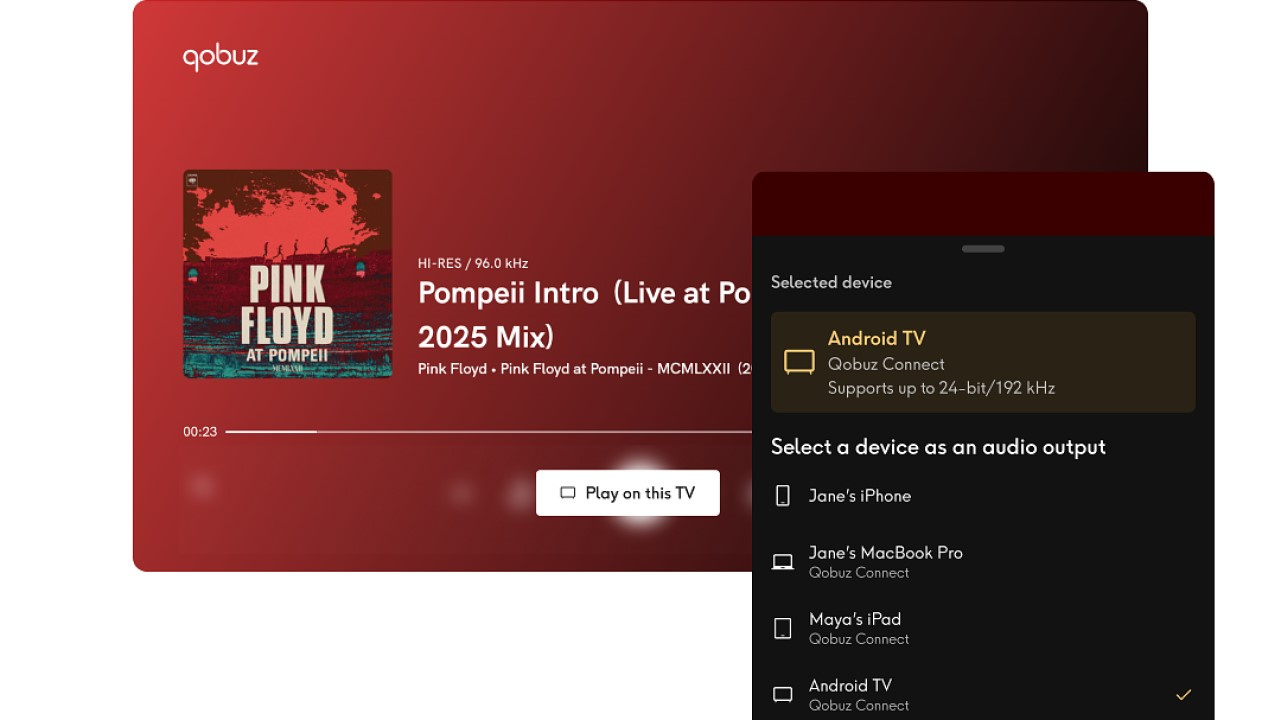Click the checkmark next to Android TV
Viewport: 1281px width, 720px height.
click(x=1183, y=694)
